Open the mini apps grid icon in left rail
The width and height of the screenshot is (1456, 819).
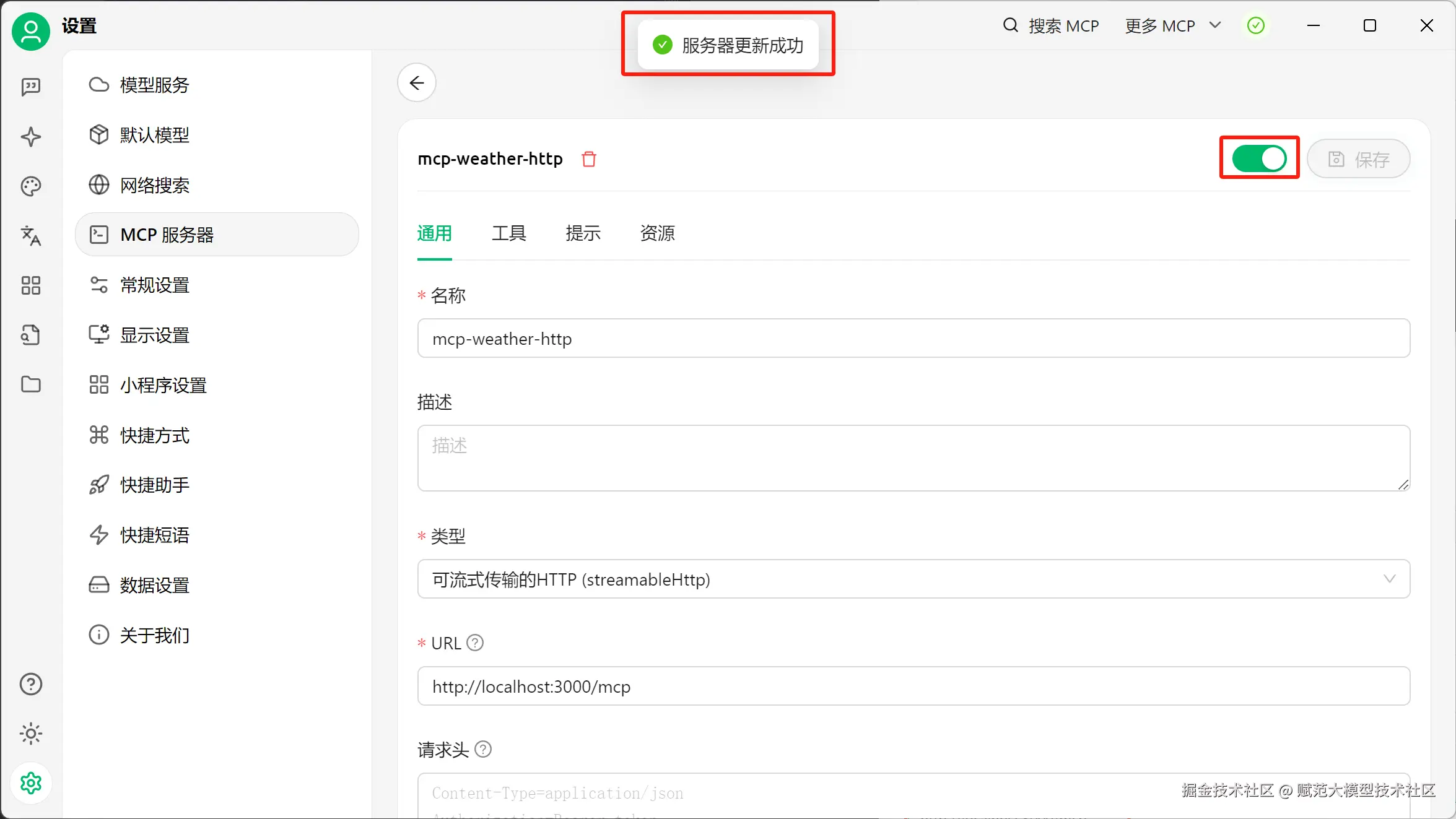31,285
